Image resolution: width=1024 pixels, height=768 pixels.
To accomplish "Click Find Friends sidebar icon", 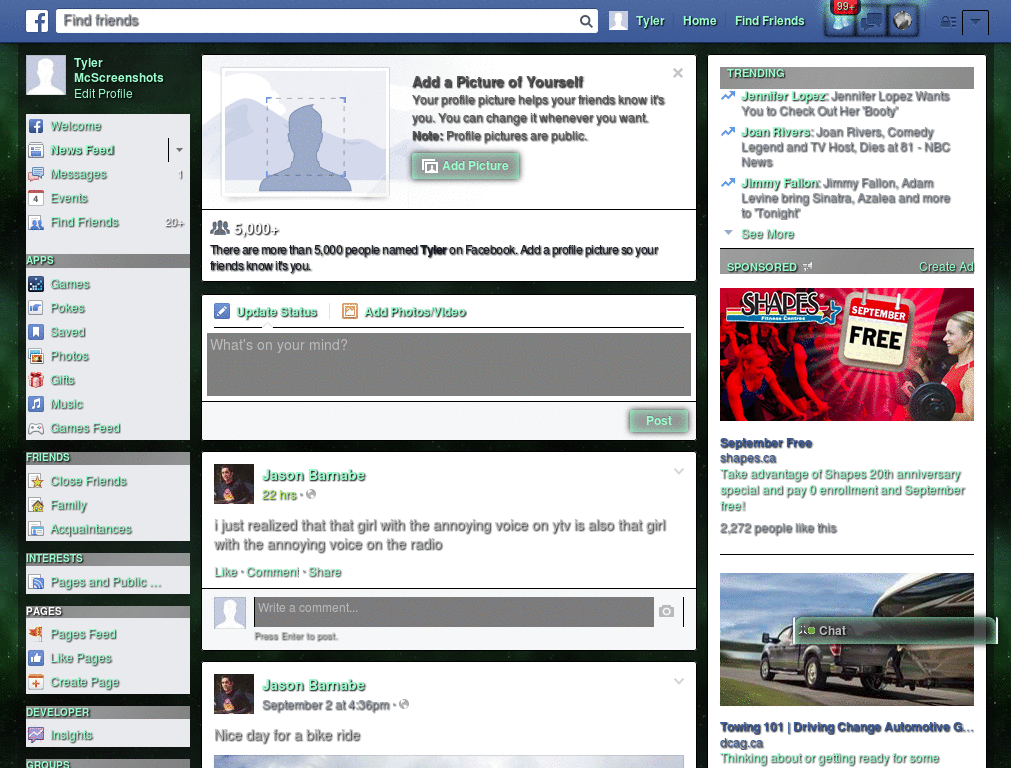I will (x=36, y=223).
